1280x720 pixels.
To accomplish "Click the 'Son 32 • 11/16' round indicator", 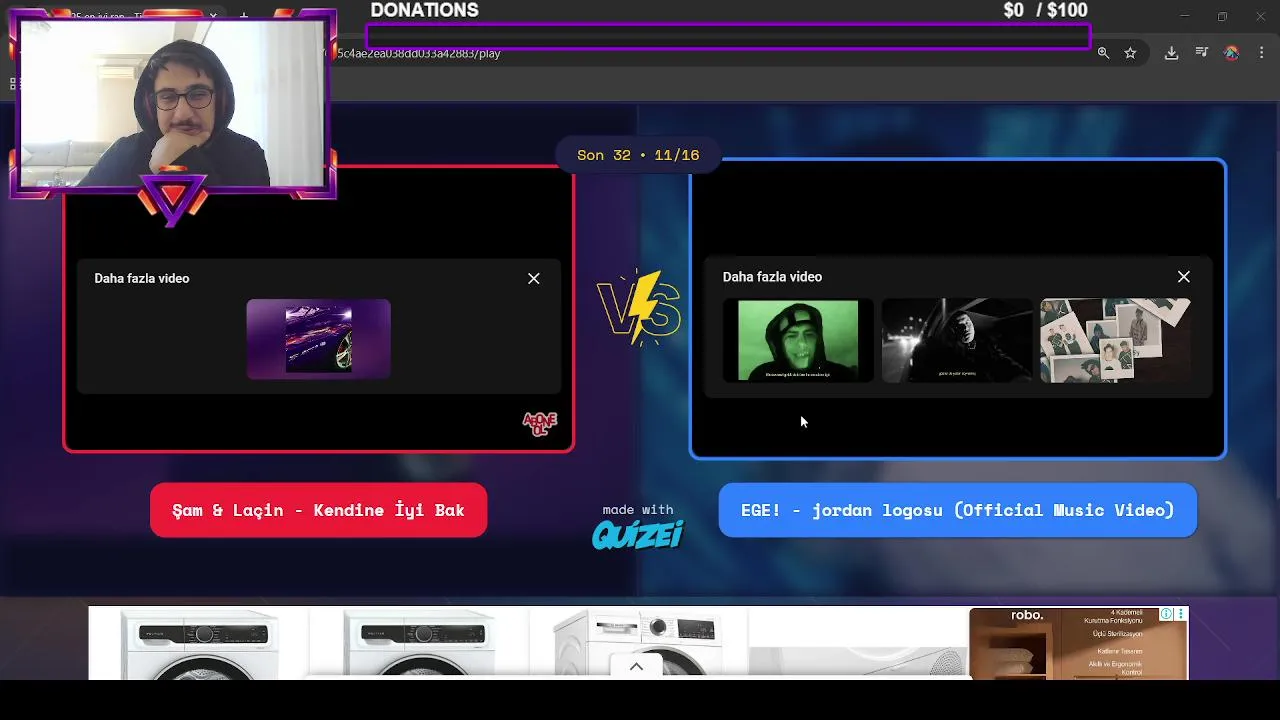I will pyautogui.click(x=638, y=155).
